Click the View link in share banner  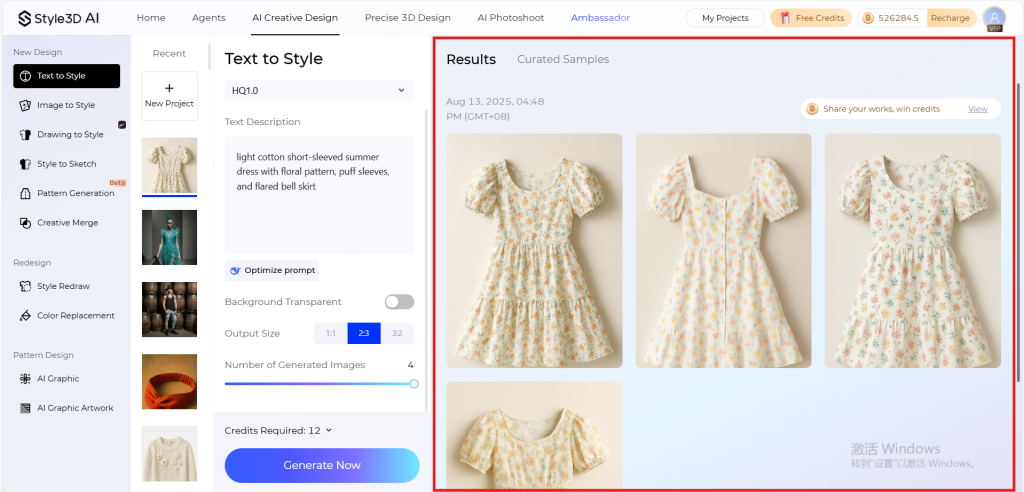pos(978,109)
